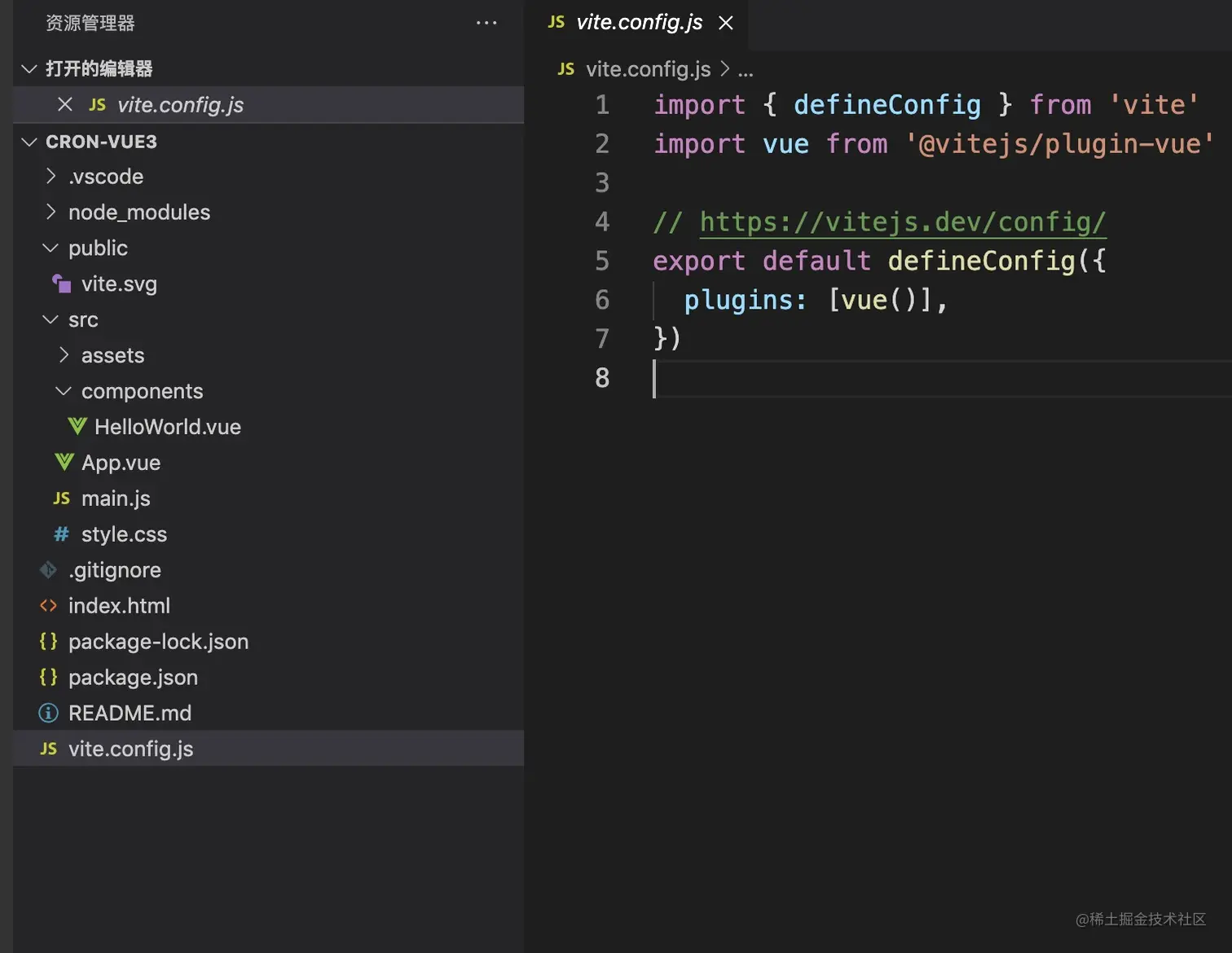
Task: Click the 'vite' string on line 1
Action: (1154, 104)
